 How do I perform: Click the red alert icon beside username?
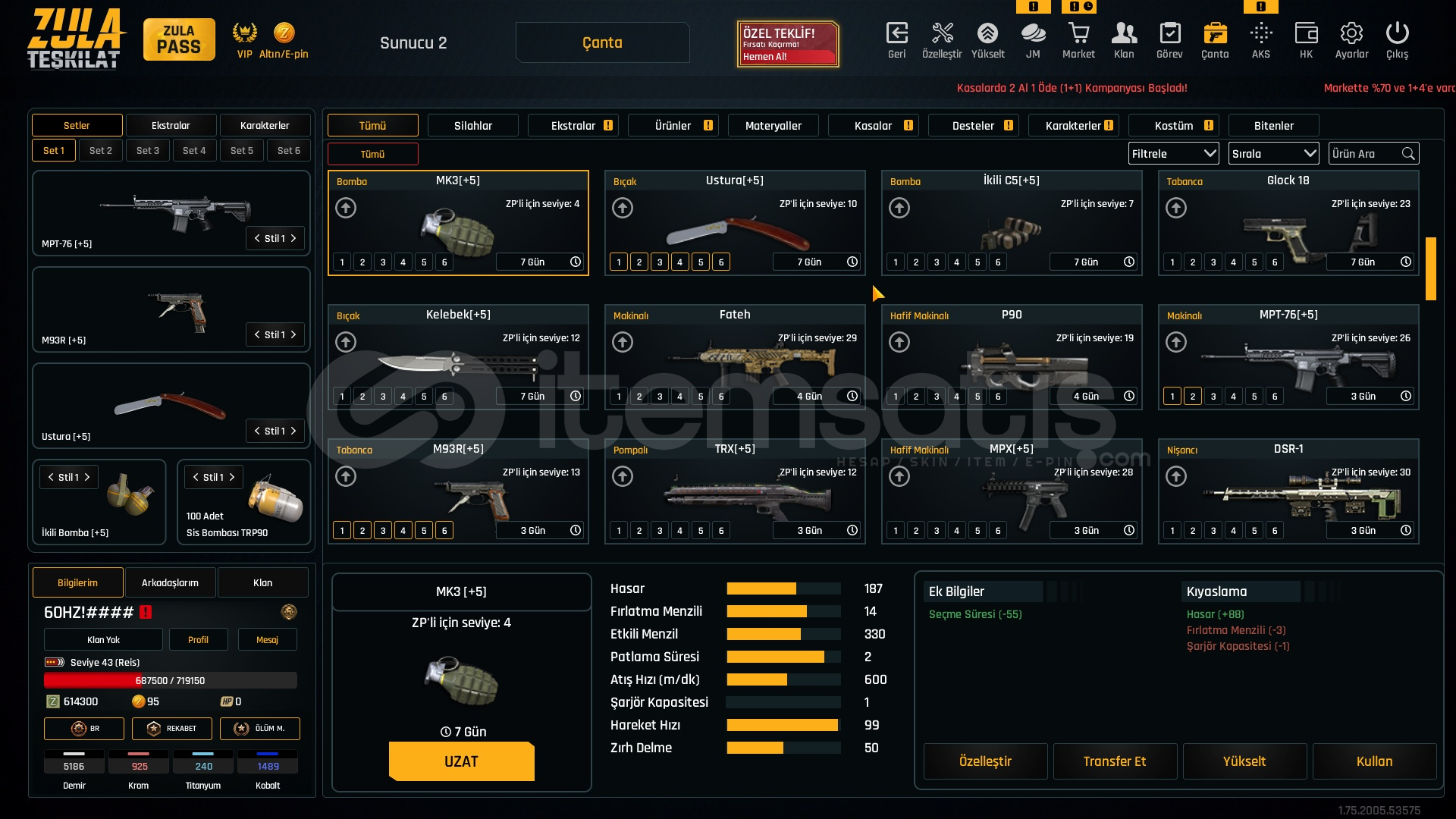pyautogui.click(x=146, y=612)
